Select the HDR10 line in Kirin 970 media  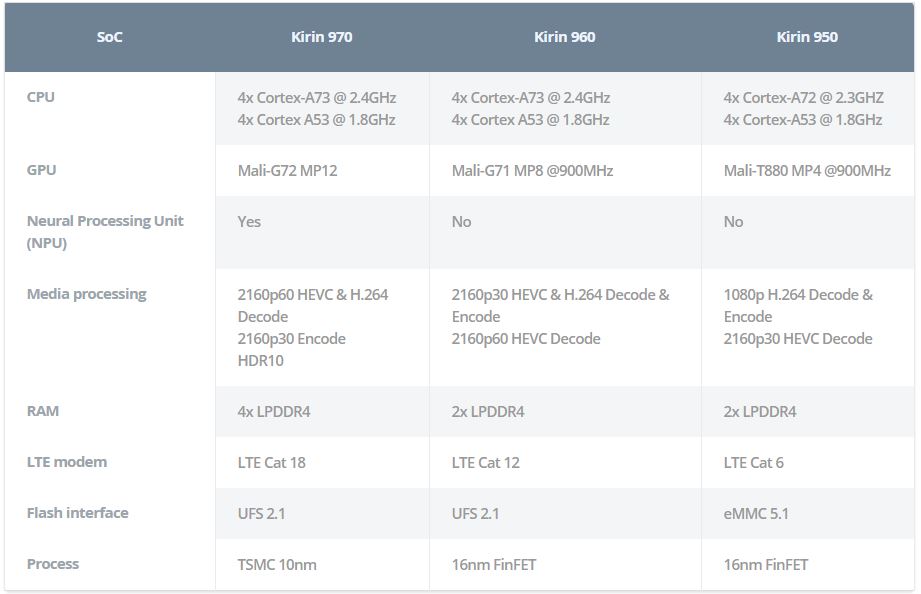(260, 360)
